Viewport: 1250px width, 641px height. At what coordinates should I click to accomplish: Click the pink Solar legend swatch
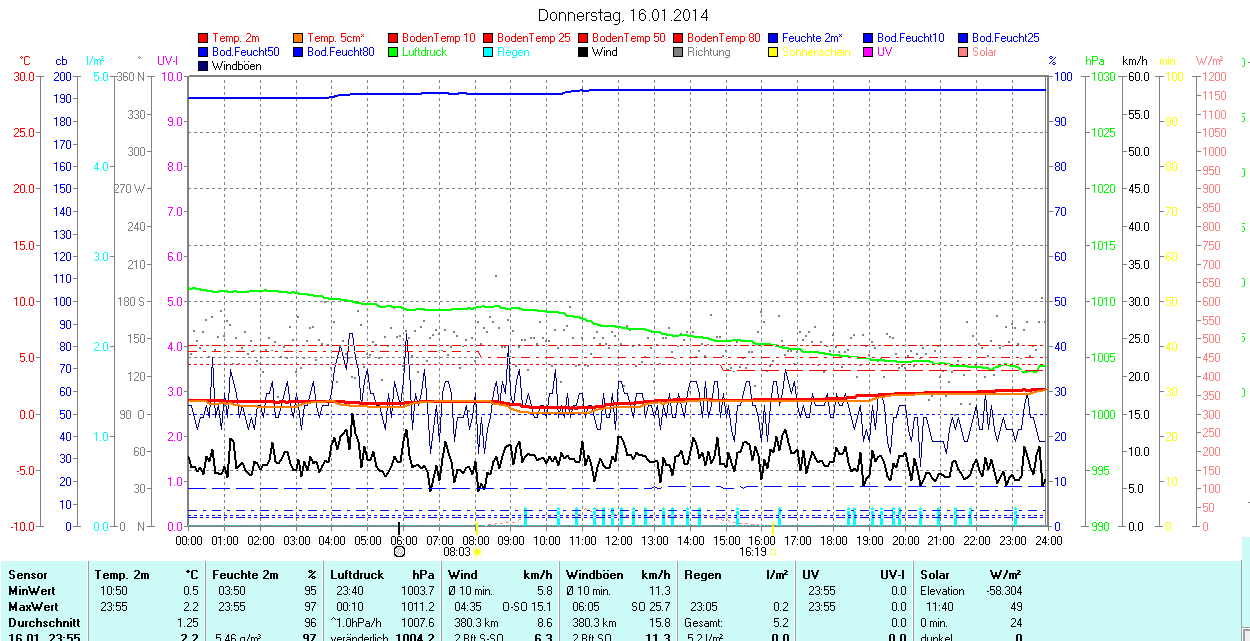(x=964, y=52)
